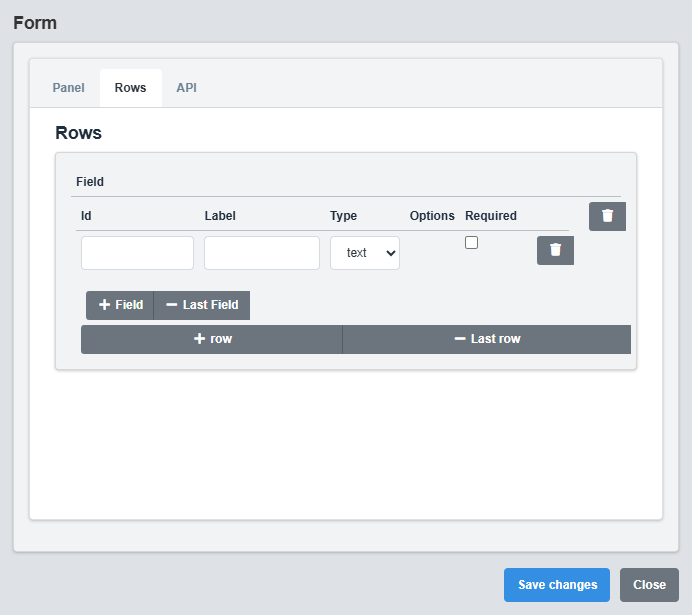Tick the Required checkbox

click(471, 243)
